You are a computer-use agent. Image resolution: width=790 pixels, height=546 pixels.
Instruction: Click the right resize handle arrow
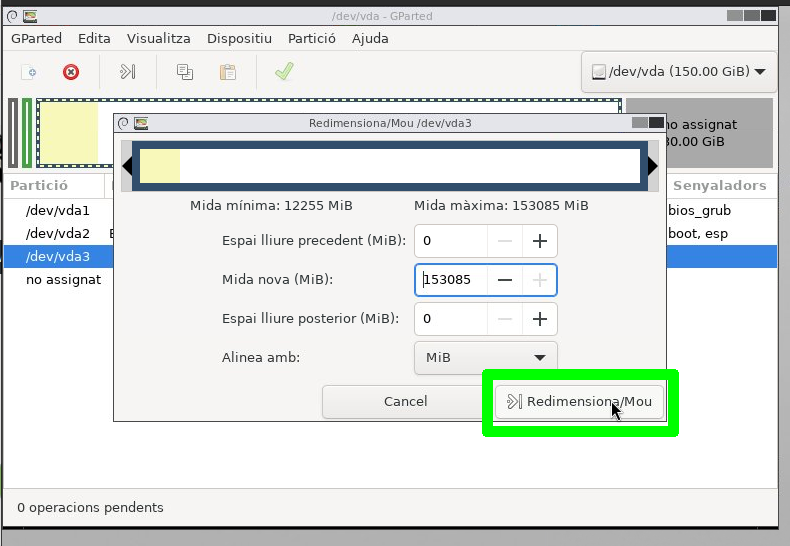click(x=653, y=166)
